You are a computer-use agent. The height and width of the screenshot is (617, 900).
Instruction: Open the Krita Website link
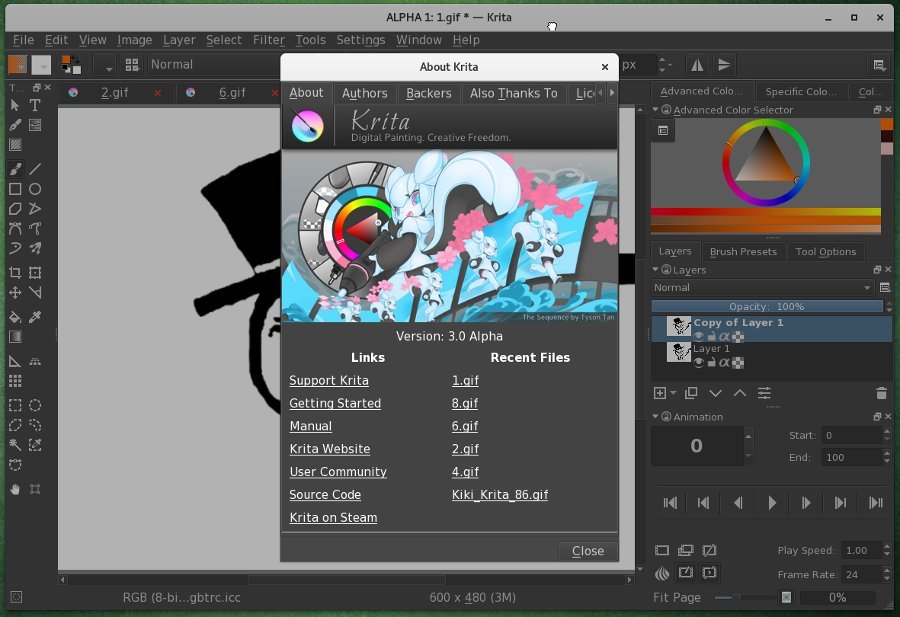pos(329,449)
